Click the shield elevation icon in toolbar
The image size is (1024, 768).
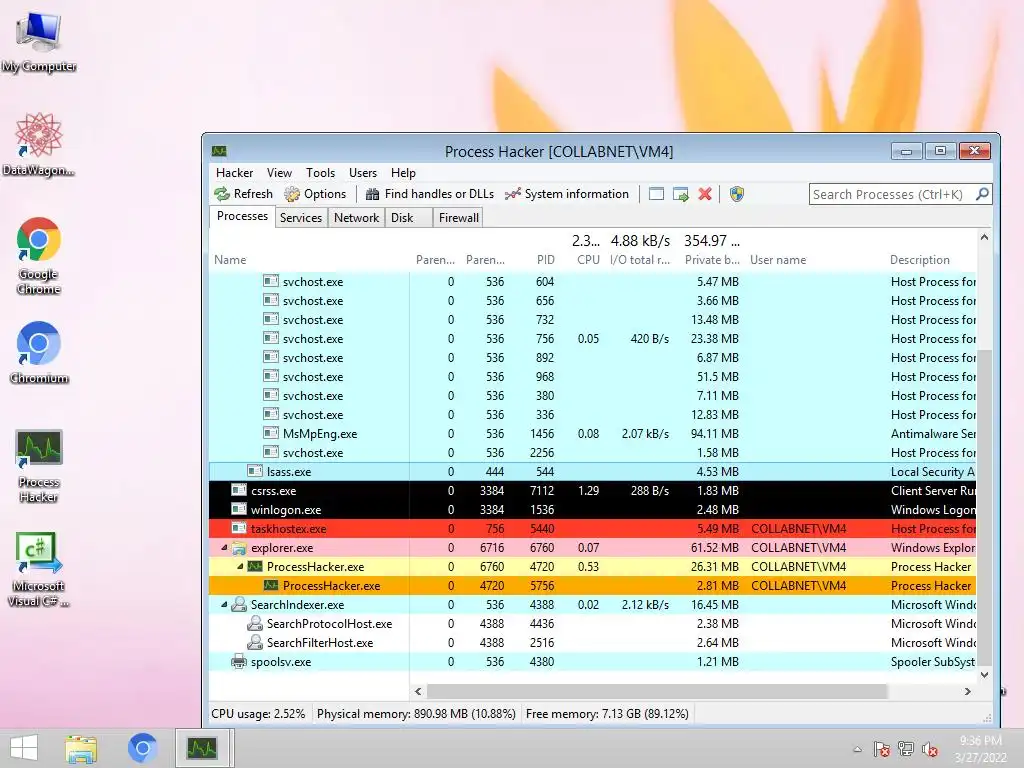click(x=737, y=194)
